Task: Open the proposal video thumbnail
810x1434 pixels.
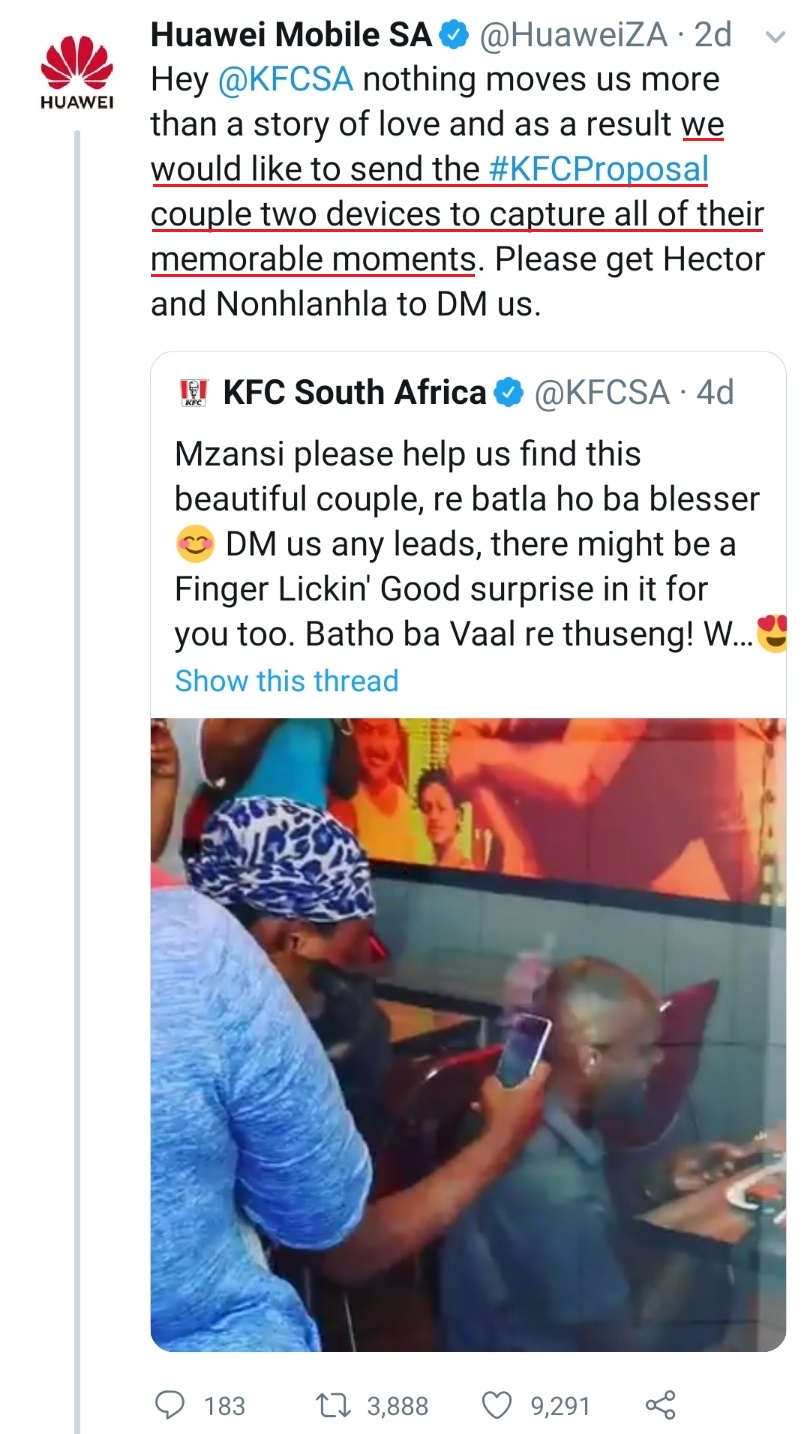Action: (468, 1034)
